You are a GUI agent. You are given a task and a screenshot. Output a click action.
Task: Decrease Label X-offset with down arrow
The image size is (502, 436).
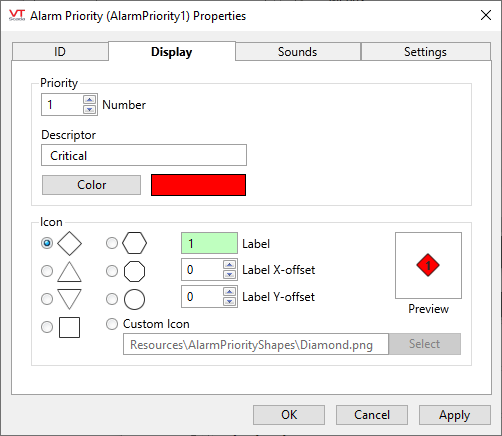pyautogui.click(x=229, y=275)
